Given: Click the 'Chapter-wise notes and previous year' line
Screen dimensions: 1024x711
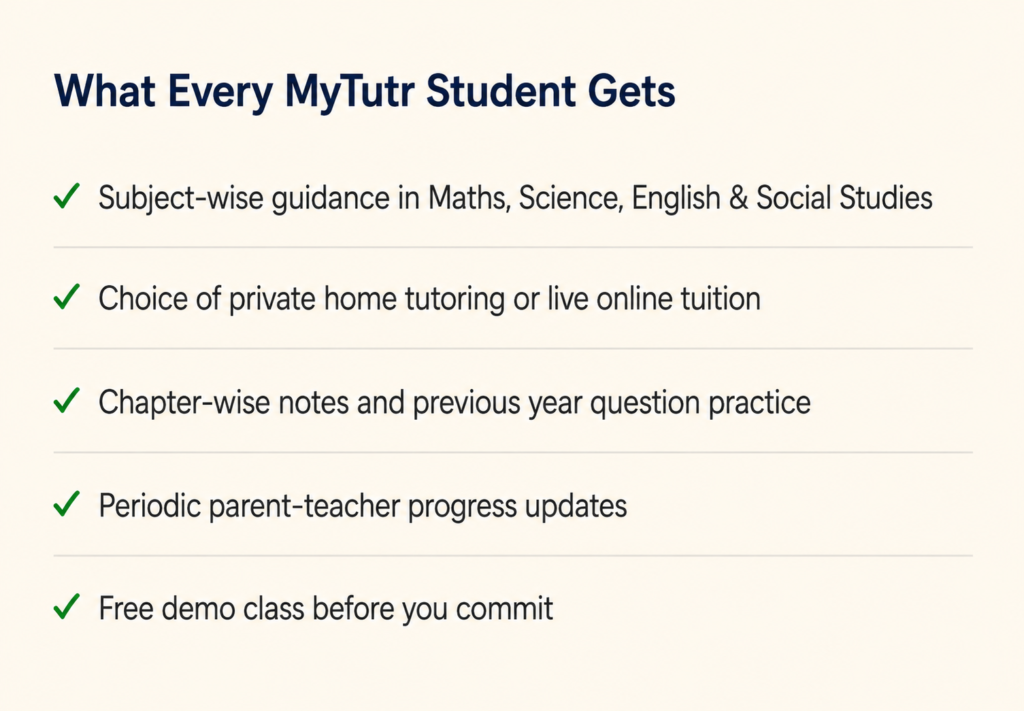Looking at the screenshot, I should pyautogui.click(x=454, y=402).
